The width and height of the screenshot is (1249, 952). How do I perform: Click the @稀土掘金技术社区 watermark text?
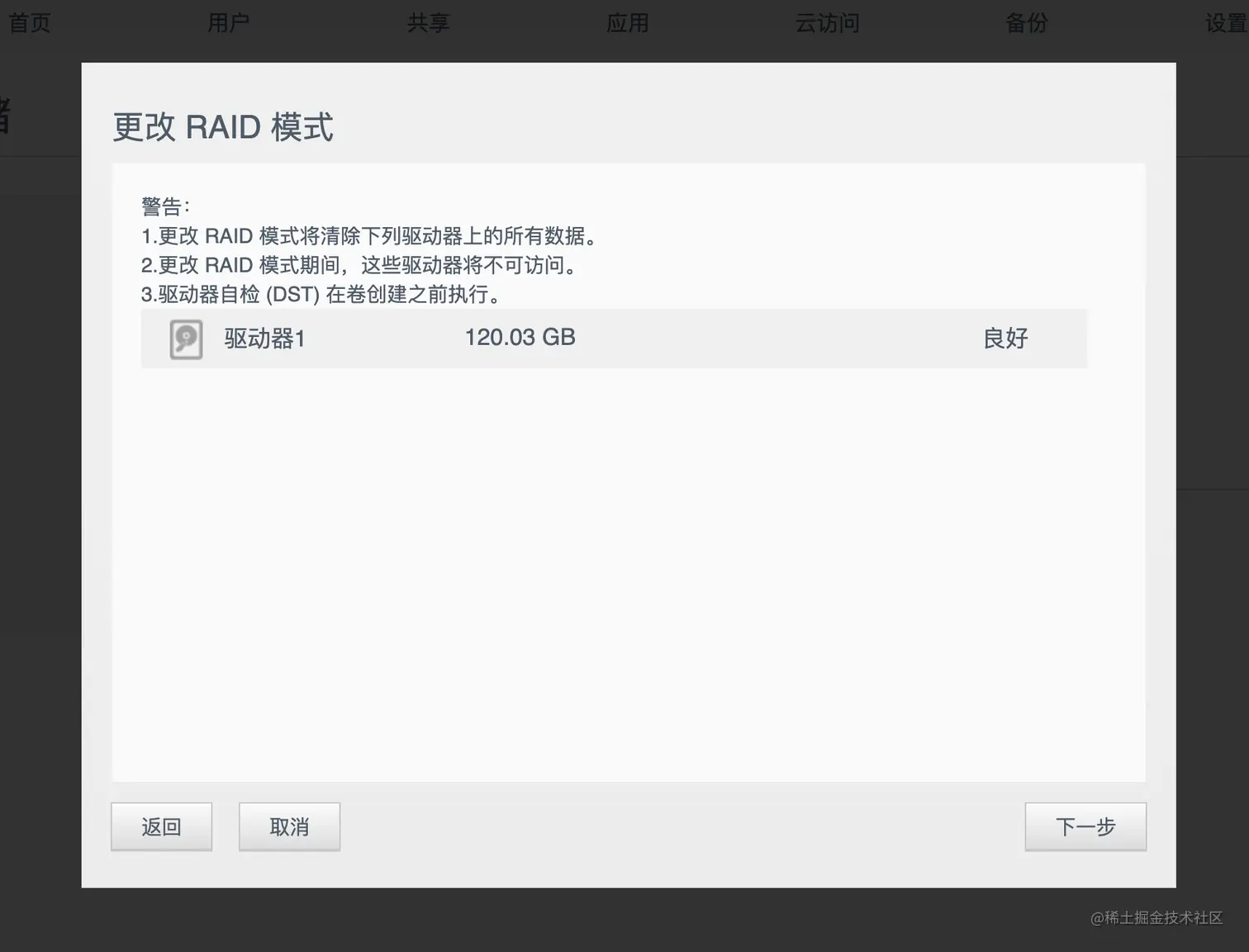[1158, 918]
